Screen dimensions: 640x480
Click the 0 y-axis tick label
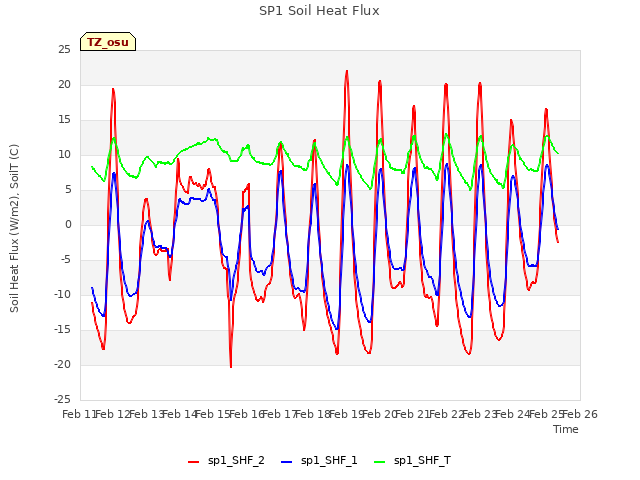point(68,225)
